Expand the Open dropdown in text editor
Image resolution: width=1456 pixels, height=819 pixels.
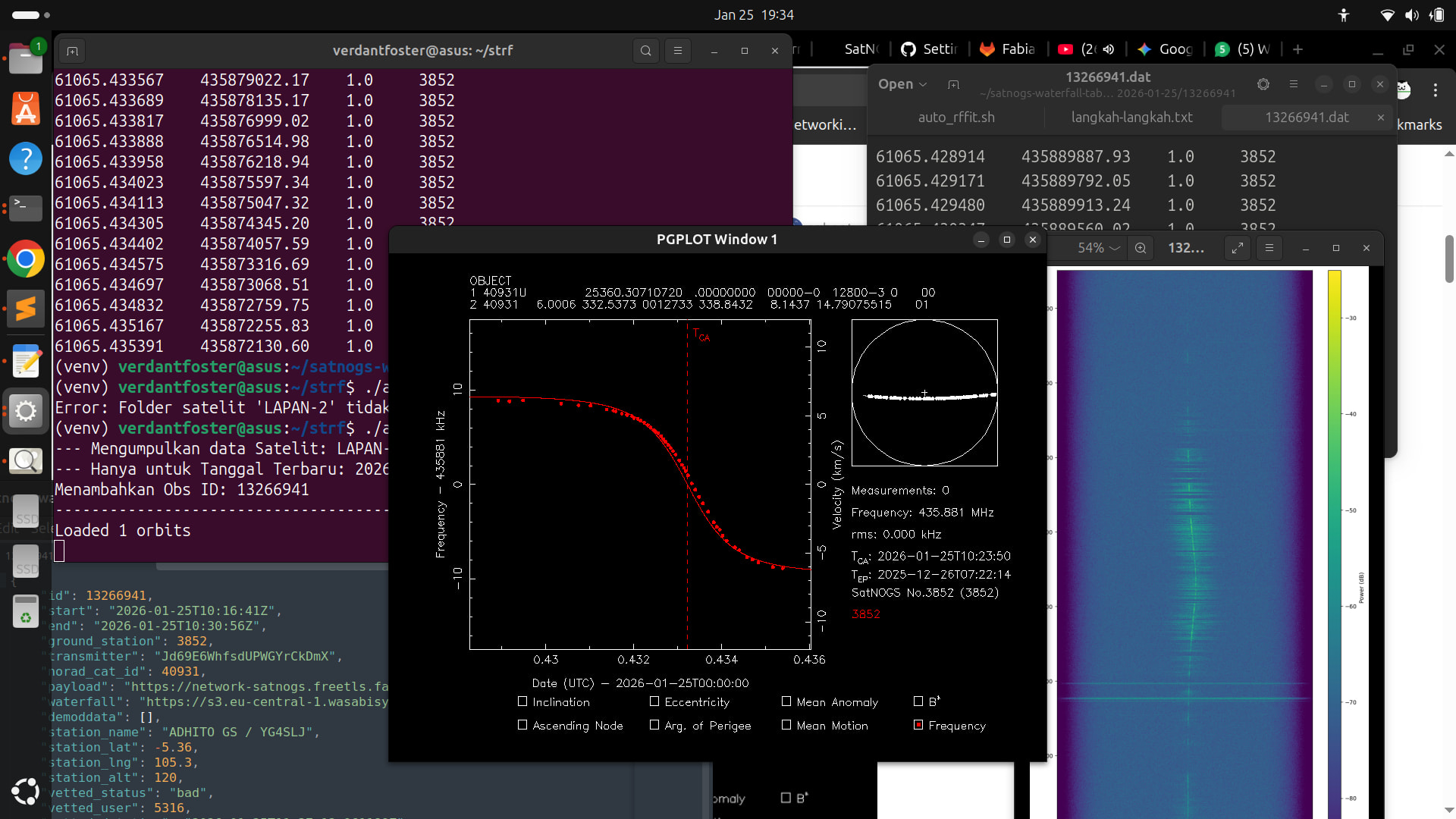pyautogui.click(x=902, y=84)
